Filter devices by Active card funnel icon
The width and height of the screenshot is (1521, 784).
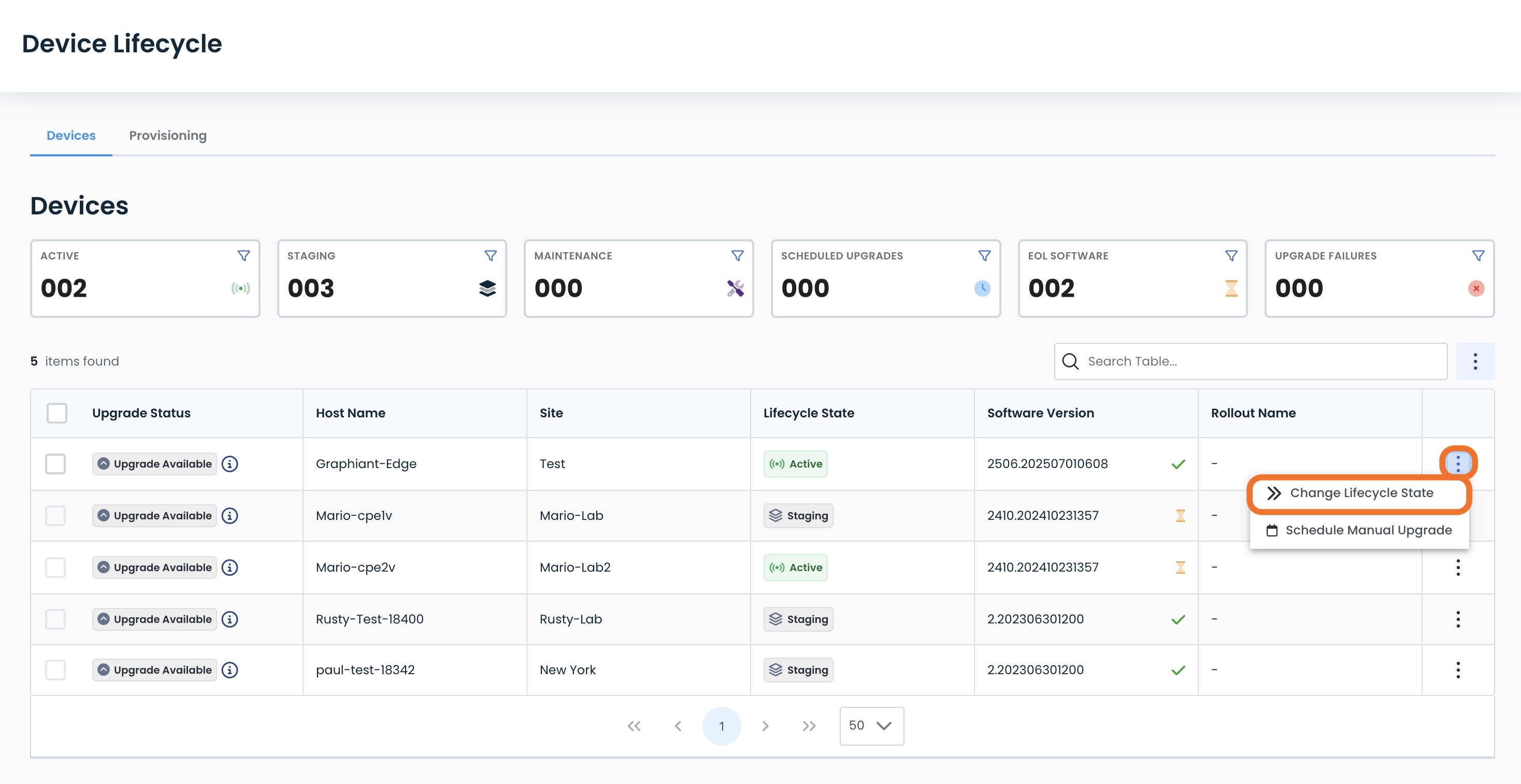coord(243,256)
